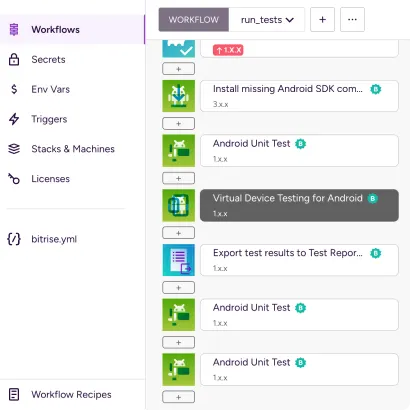This screenshot has height=410, width=410.
Task: Click the Virtual Device Testing step icon
Action: [x=179, y=205]
